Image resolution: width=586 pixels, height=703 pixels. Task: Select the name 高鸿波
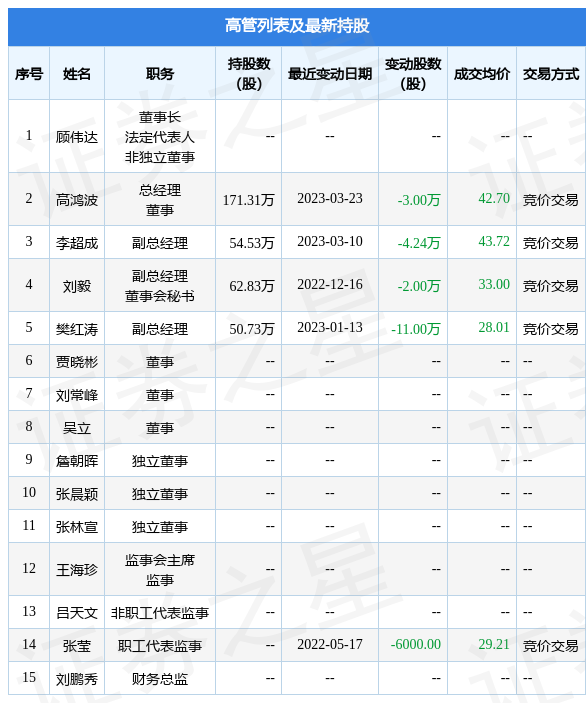77,200
